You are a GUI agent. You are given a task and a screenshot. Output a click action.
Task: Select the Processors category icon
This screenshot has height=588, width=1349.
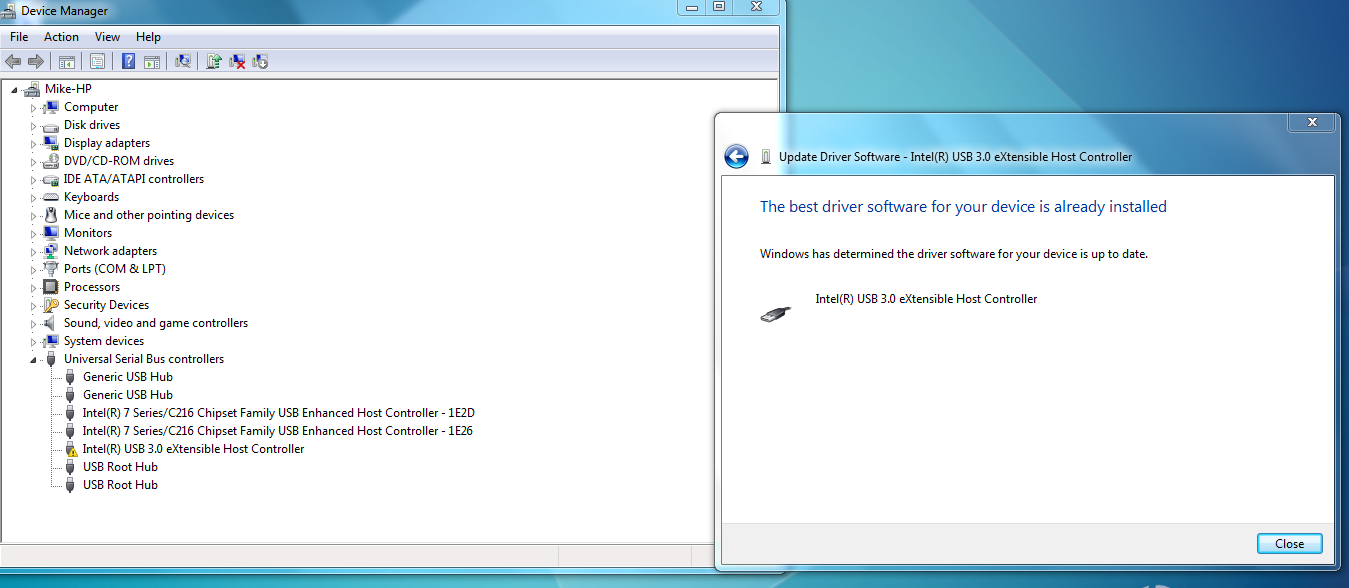point(51,287)
